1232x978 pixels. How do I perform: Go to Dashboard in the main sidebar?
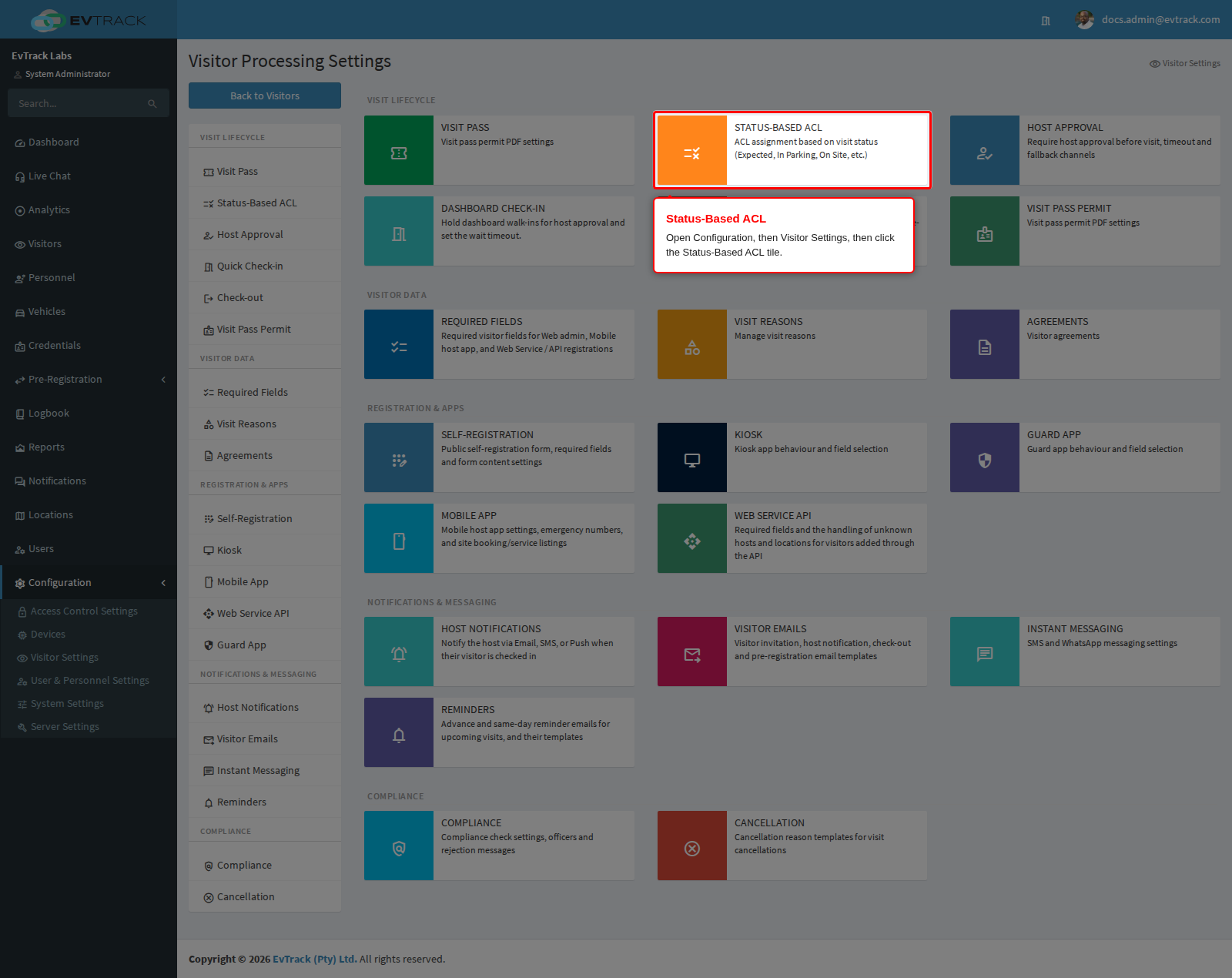click(89, 142)
